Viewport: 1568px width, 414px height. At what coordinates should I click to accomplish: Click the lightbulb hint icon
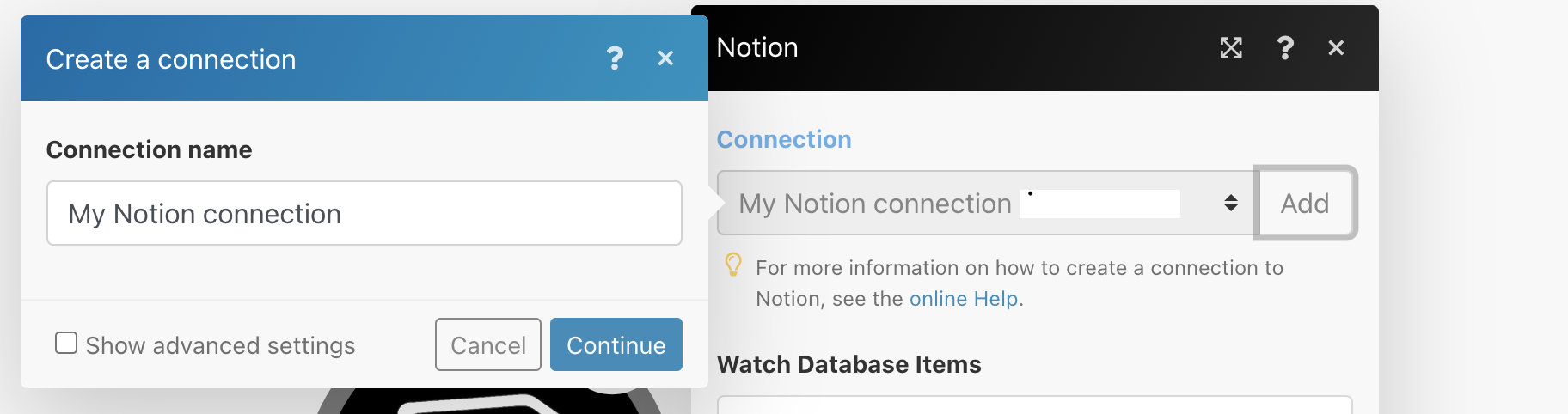[733, 265]
